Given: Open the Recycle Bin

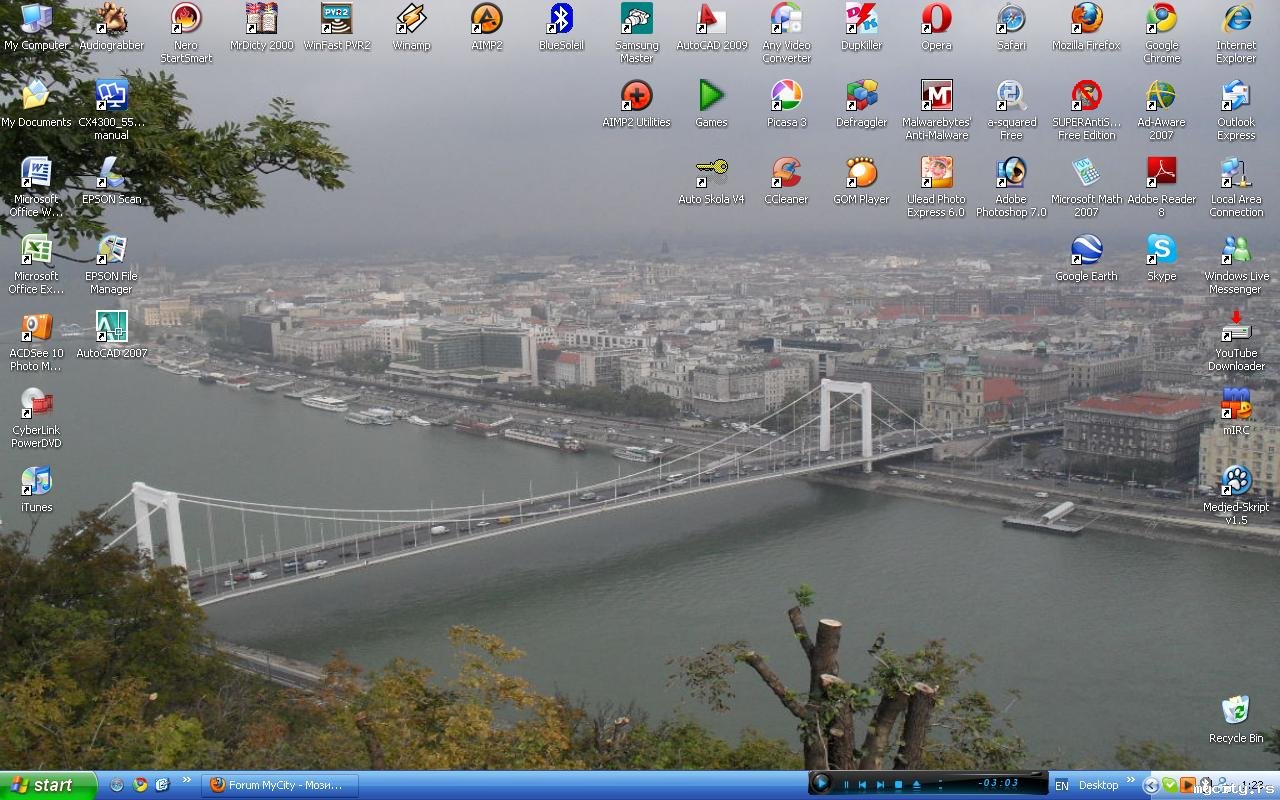Looking at the screenshot, I should pyautogui.click(x=1235, y=712).
